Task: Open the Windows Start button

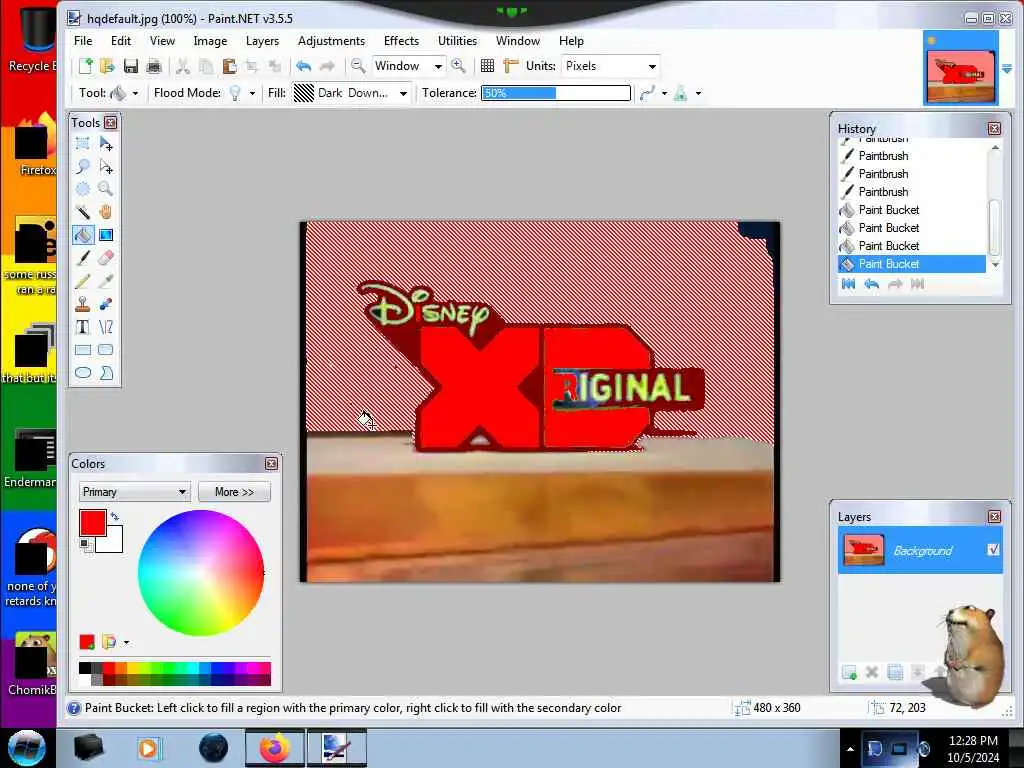Action: (26, 748)
